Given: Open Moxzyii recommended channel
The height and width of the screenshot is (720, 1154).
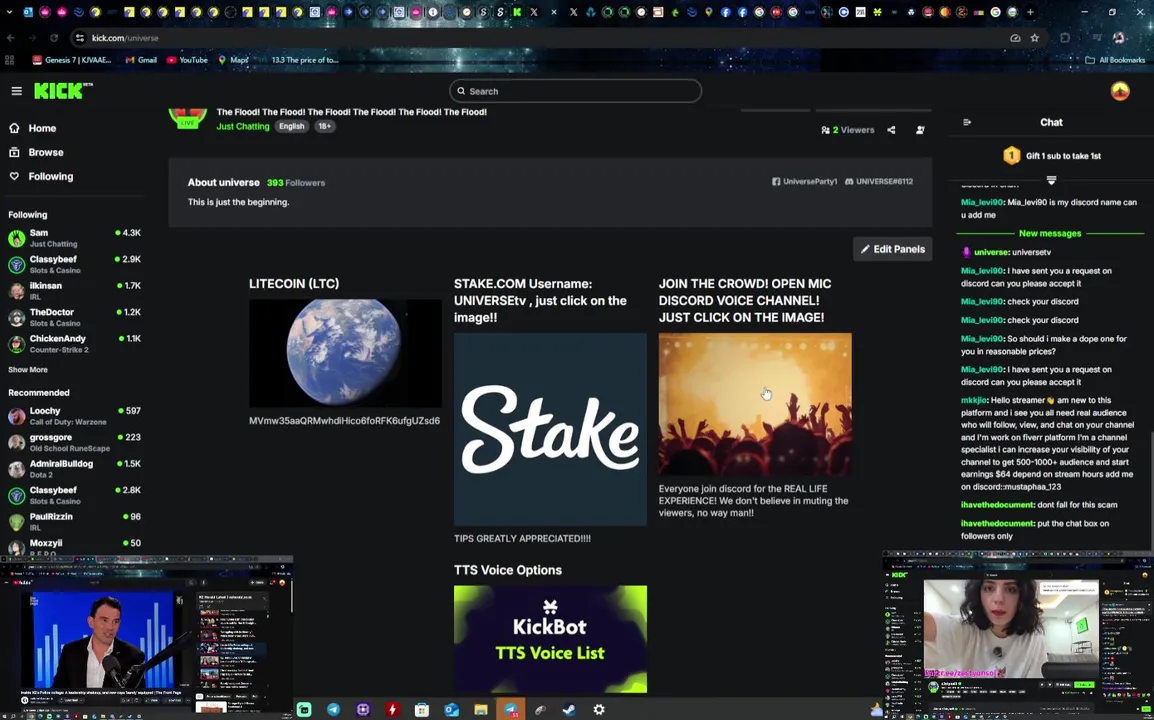Looking at the screenshot, I should point(74,546).
